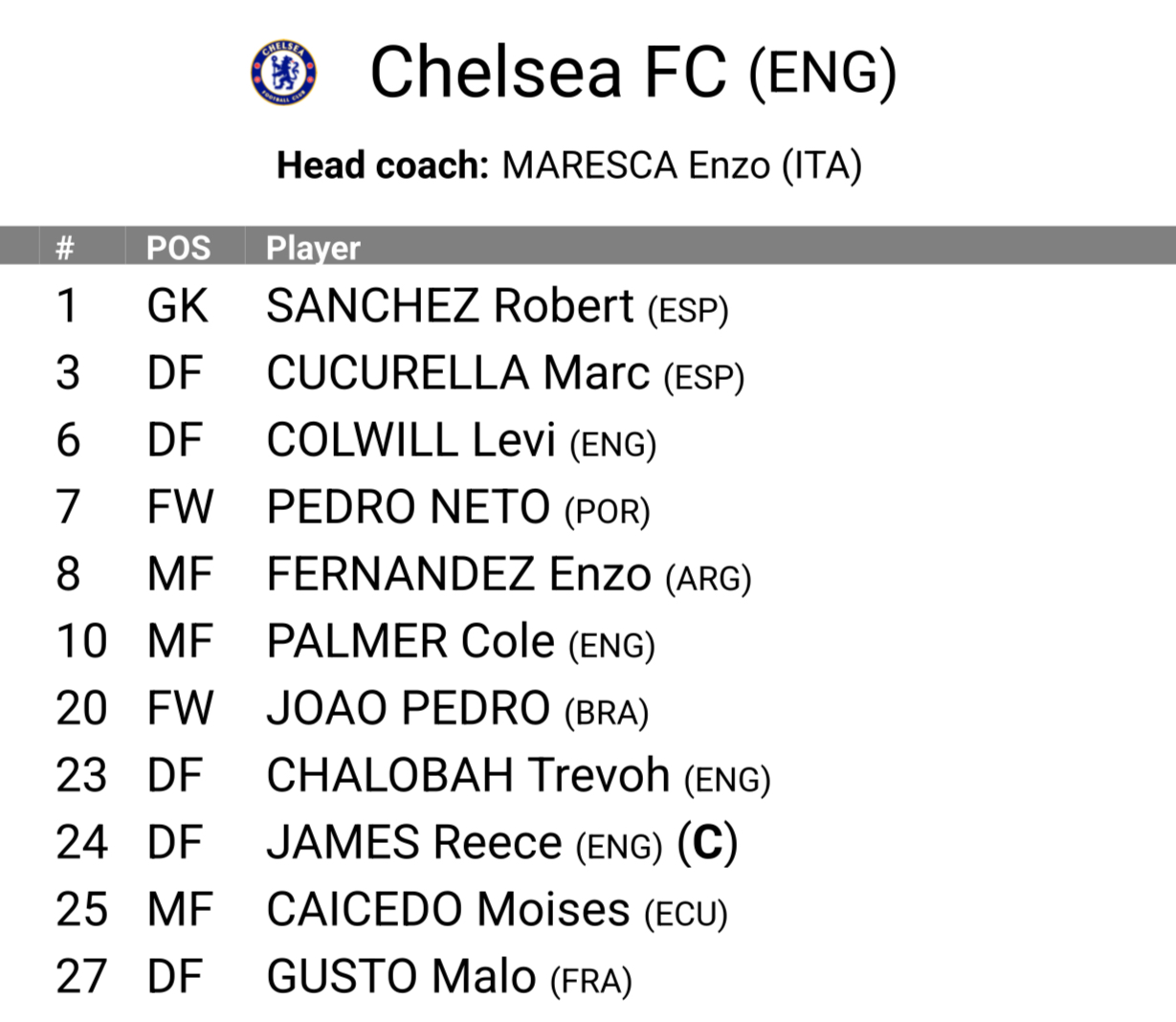This screenshot has width=1176, height=1022.
Task: Click the Chelsea FC club crest
Action: 283,72
